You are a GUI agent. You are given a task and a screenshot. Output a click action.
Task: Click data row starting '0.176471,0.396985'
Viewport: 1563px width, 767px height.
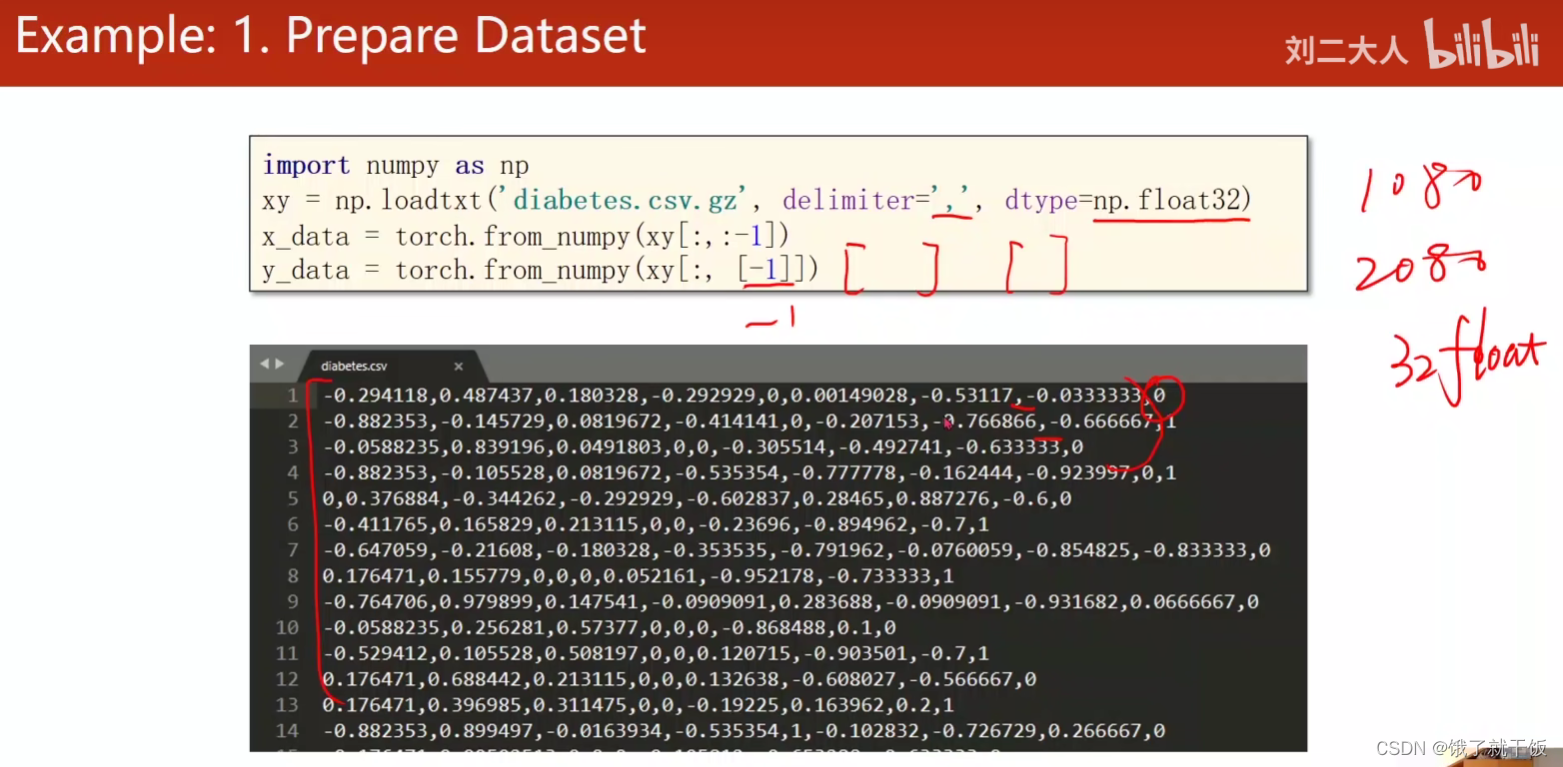pyautogui.click(x=638, y=705)
